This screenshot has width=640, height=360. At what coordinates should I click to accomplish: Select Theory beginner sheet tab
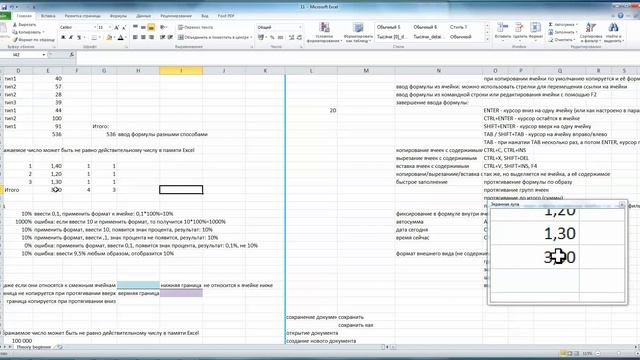click(x=34, y=347)
